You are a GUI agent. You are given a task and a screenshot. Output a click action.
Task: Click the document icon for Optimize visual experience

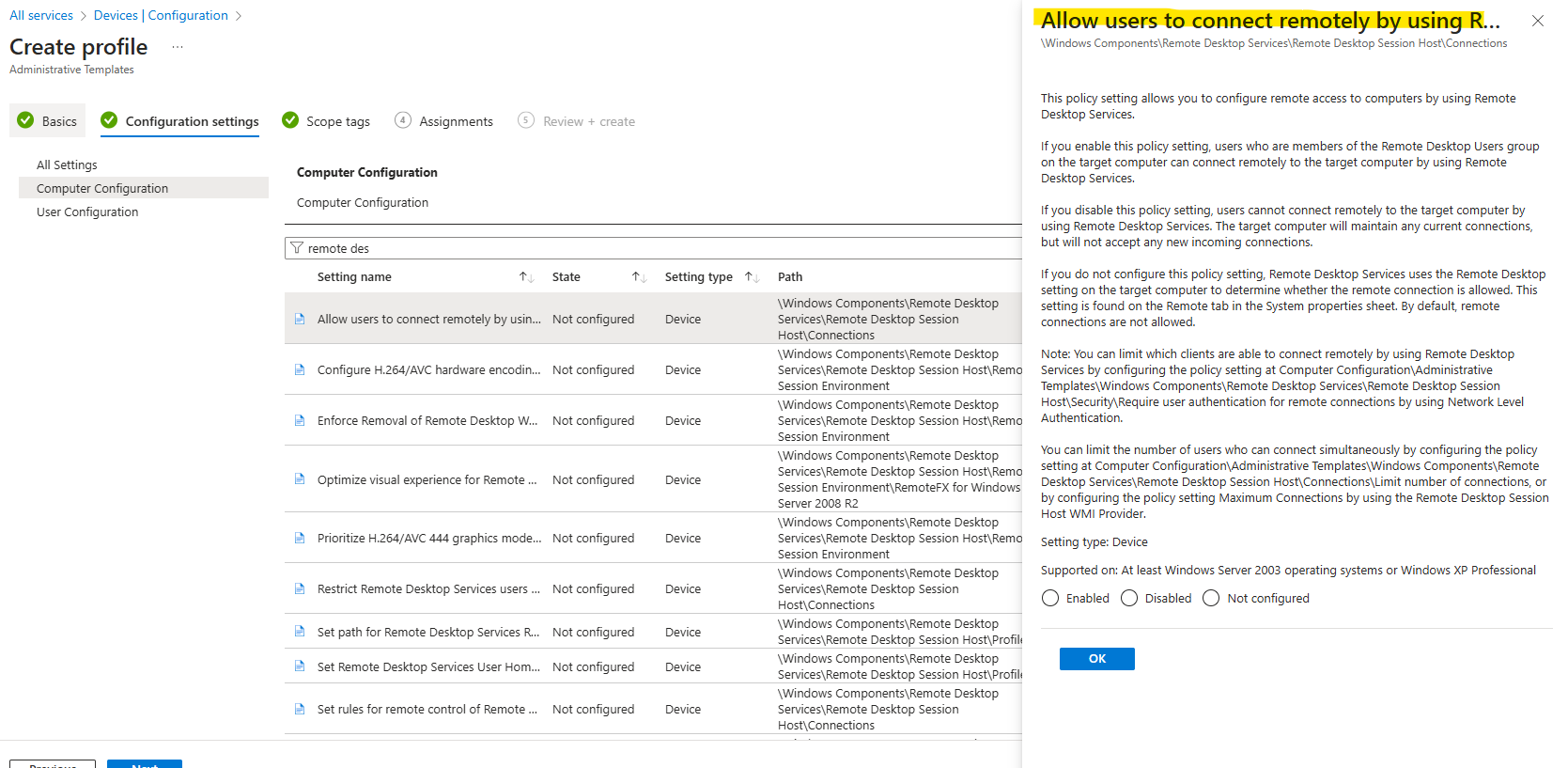pos(300,478)
